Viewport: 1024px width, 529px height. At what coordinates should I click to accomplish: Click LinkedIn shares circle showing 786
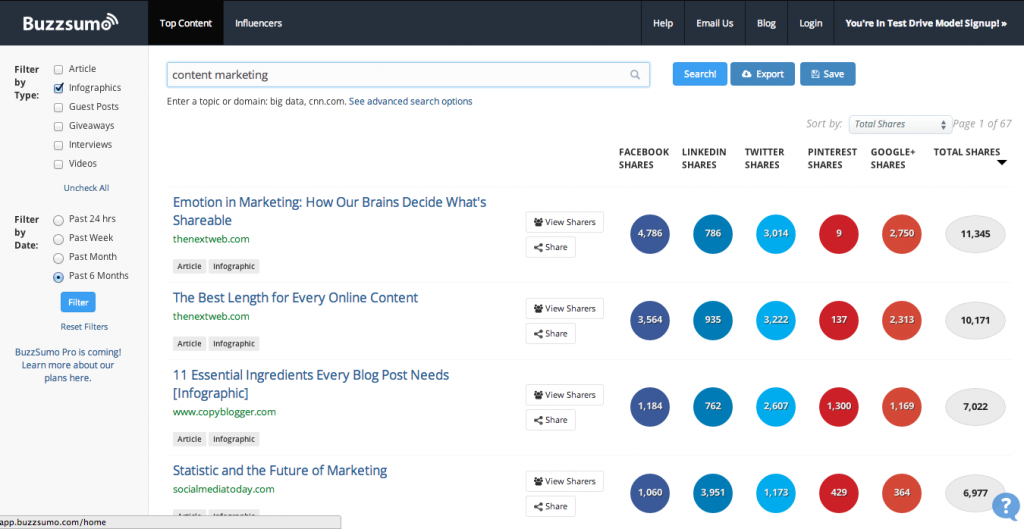pos(712,234)
